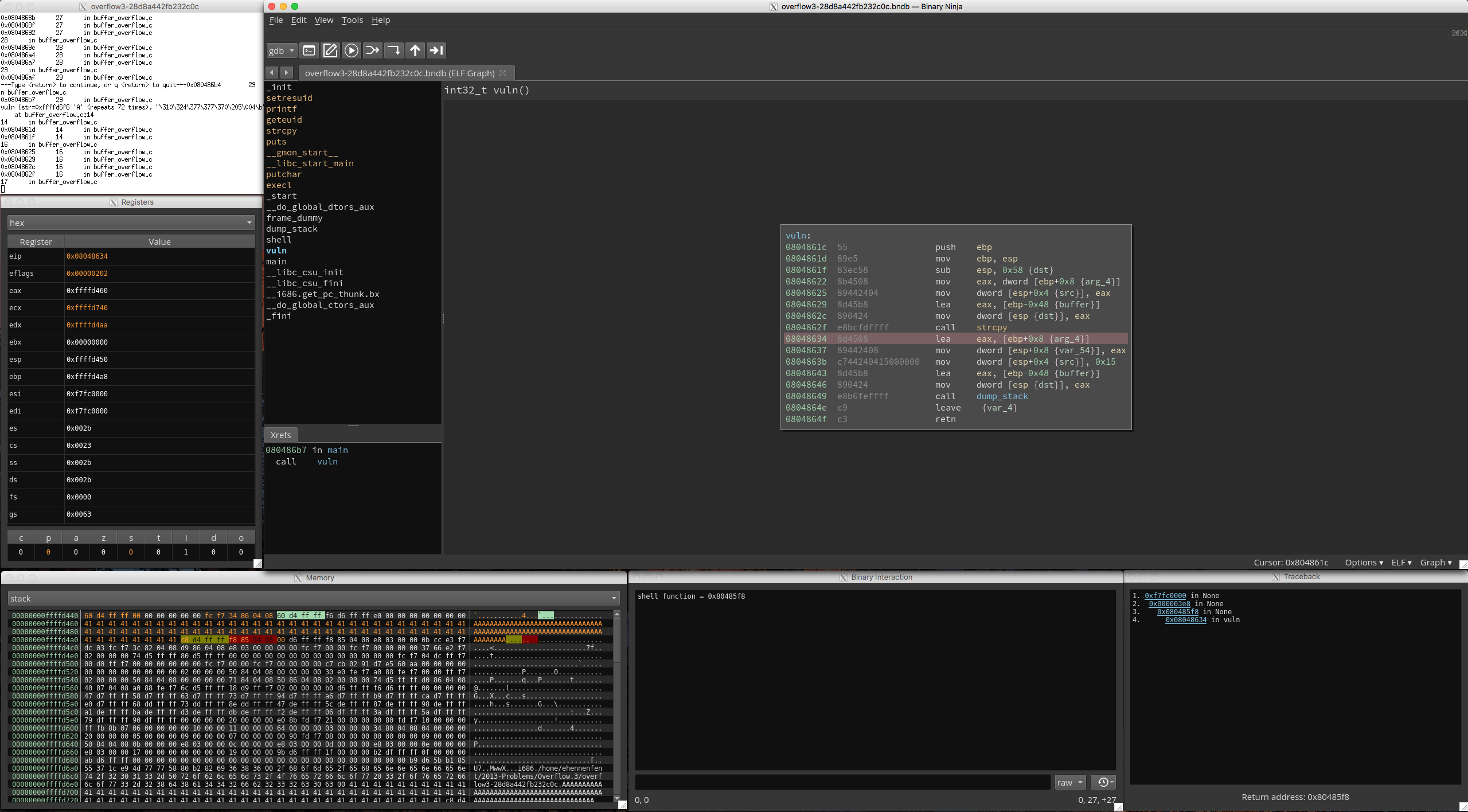Screen dimensions: 1468x812
Task: Open the raw input mode dropdown
Action: tap(1070, 782)
